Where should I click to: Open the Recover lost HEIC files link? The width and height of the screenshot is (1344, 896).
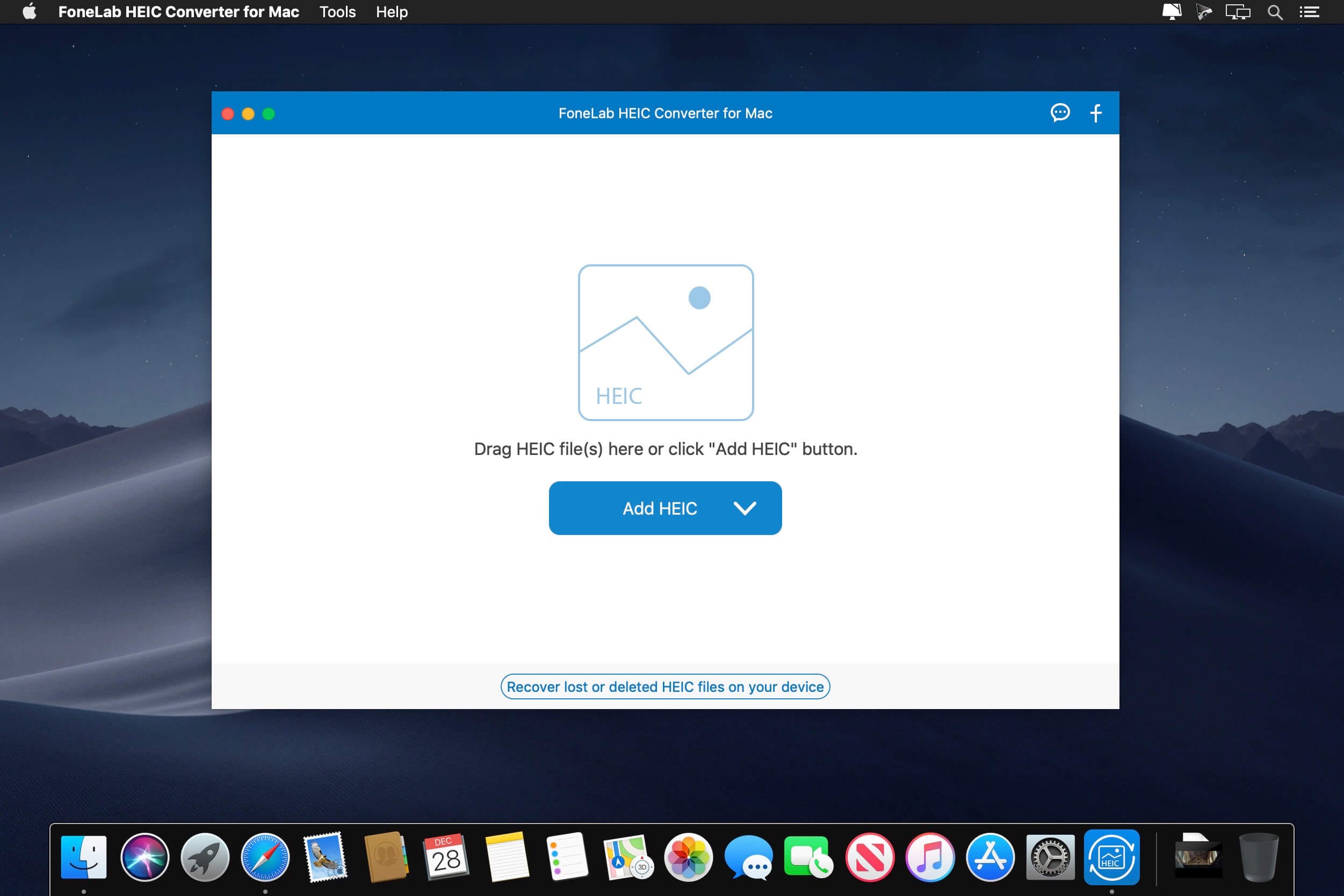pos(665,687)
